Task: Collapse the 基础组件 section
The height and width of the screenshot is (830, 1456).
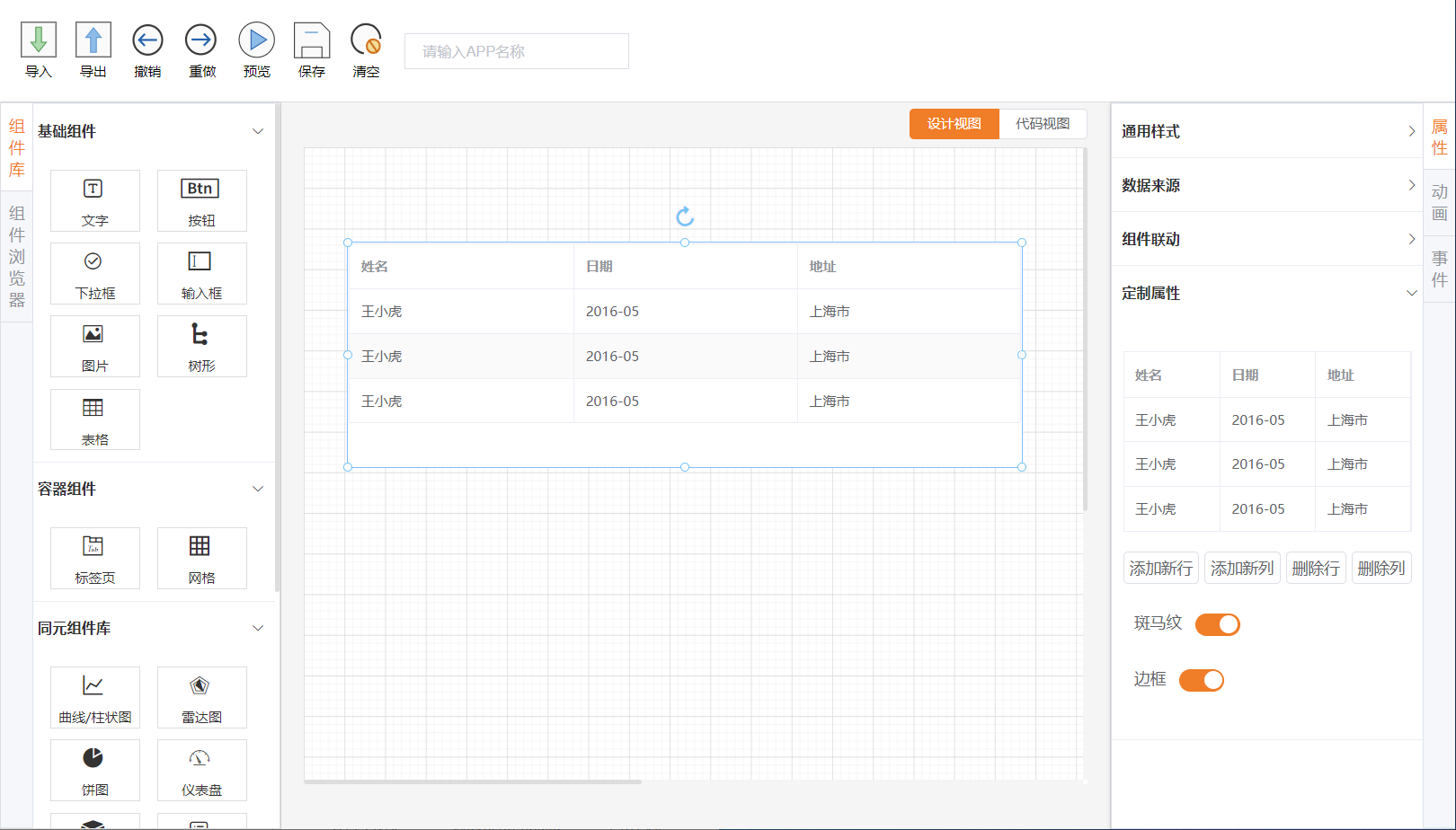Action: (x=258, y=131)
